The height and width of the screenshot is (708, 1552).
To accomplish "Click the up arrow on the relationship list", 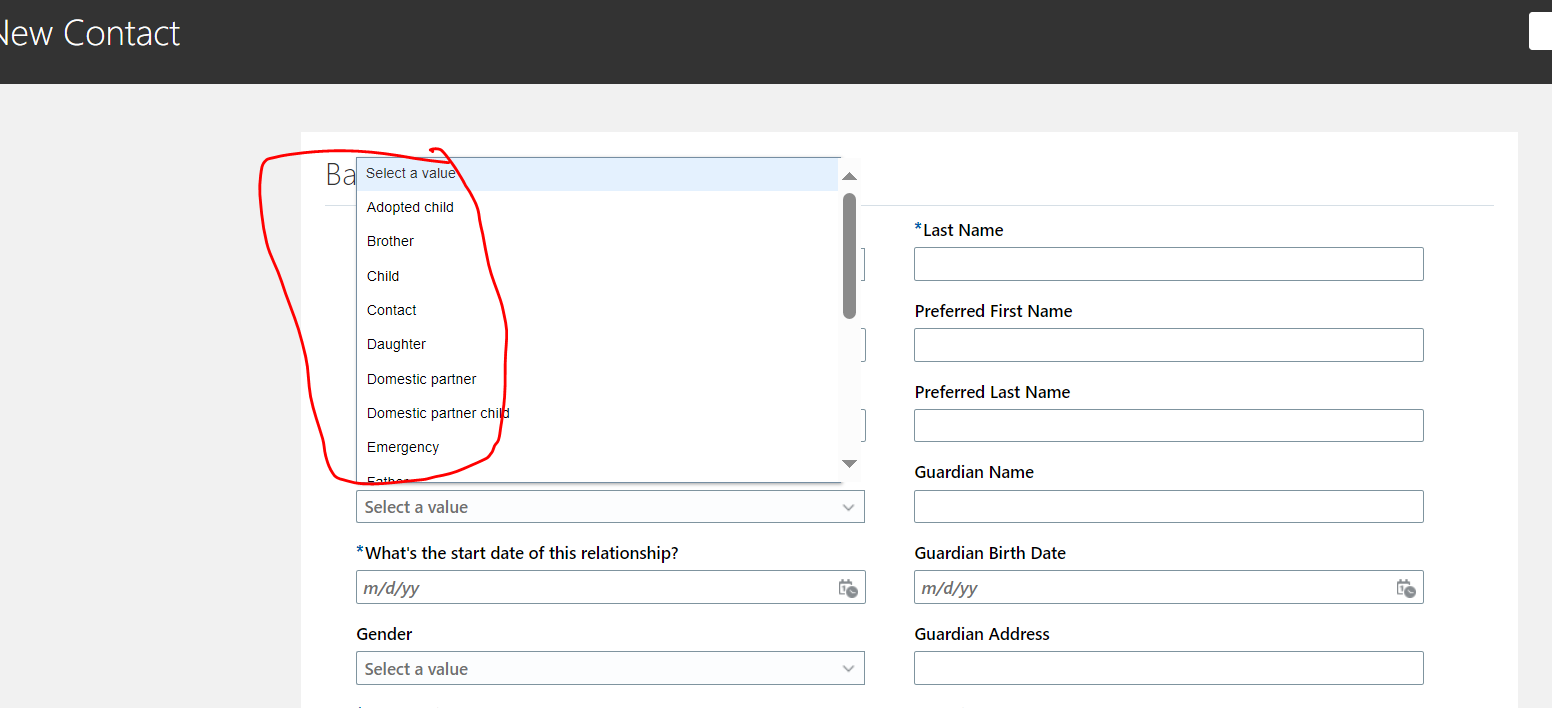I will pyautogui.click(x=849, y=175).
